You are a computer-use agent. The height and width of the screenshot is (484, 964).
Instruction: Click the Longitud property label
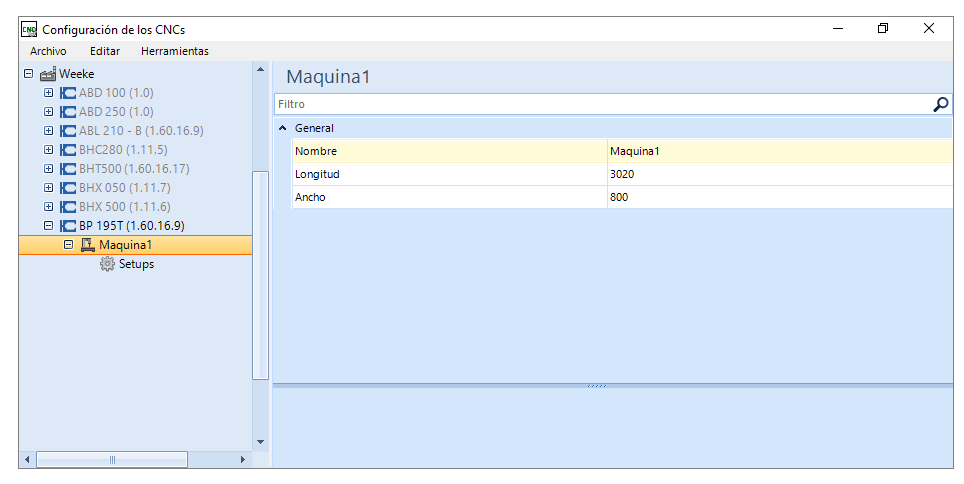pos(317,174)
